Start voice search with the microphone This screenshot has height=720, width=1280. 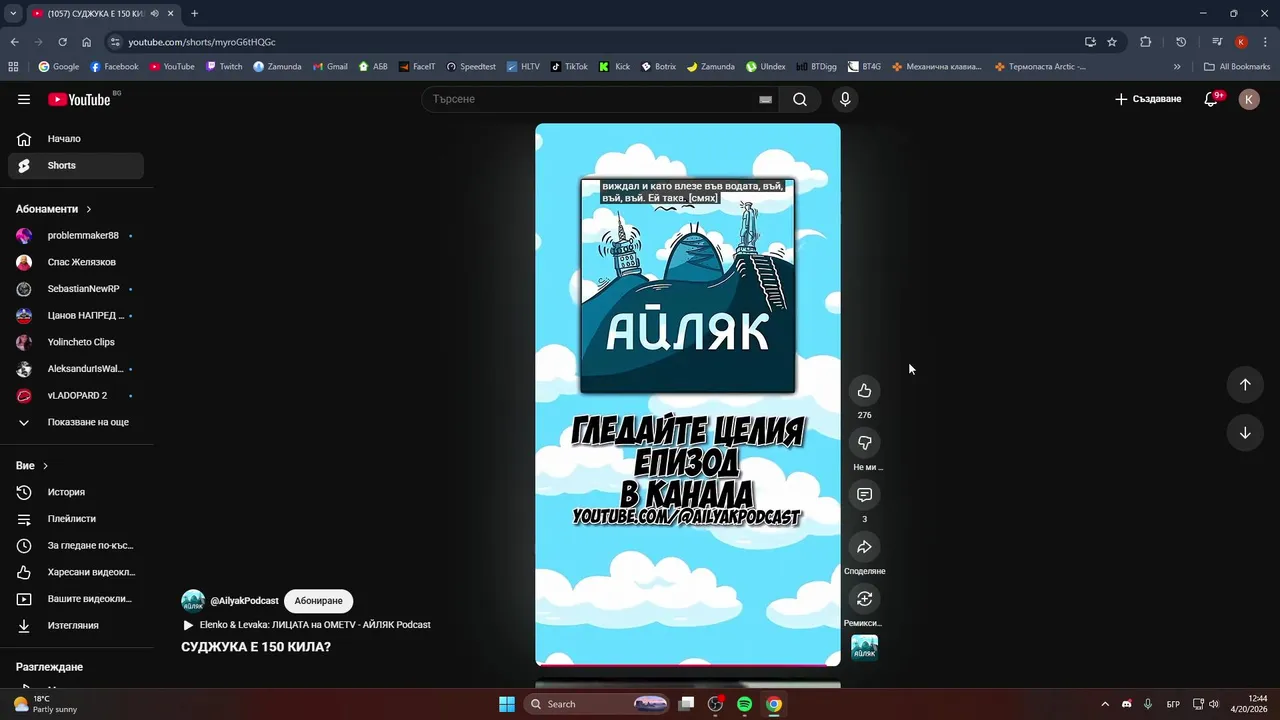point(845,99)
